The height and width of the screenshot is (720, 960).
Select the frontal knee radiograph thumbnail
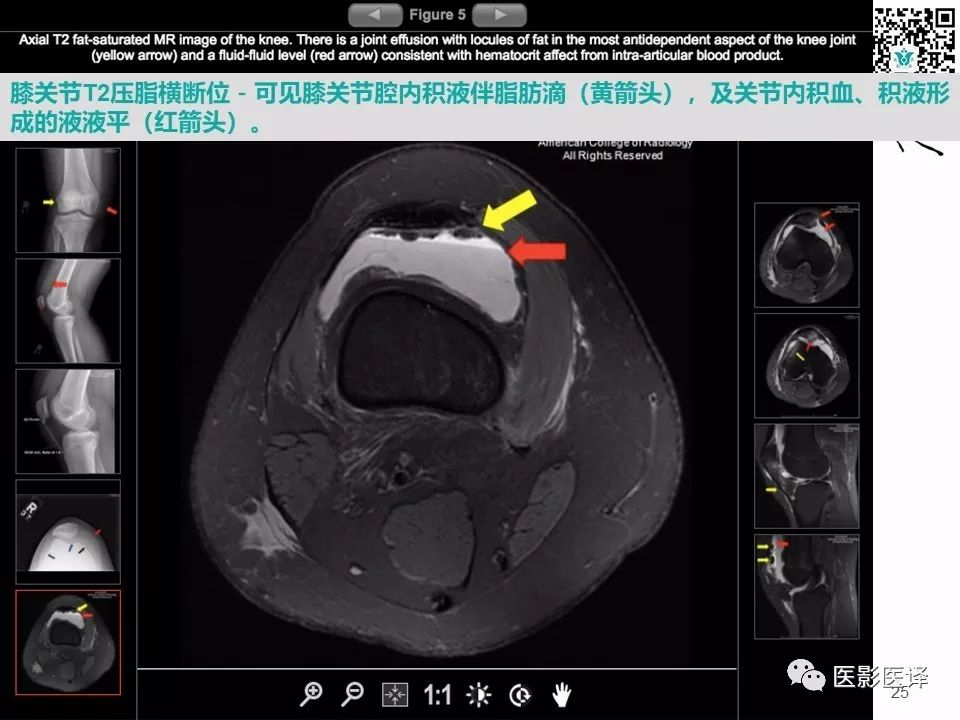[x=68, y=197]
